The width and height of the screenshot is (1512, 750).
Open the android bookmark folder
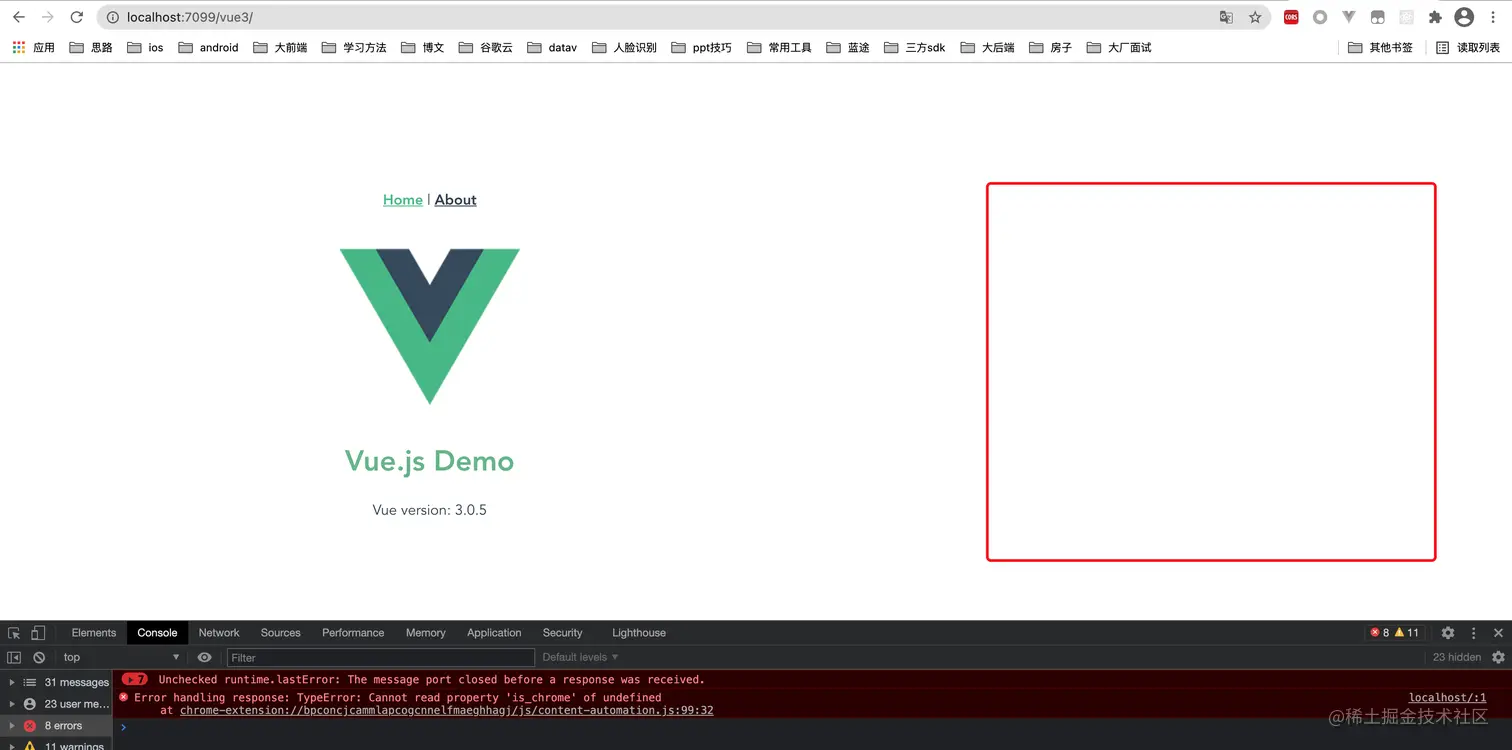click(x=208, y=47)
